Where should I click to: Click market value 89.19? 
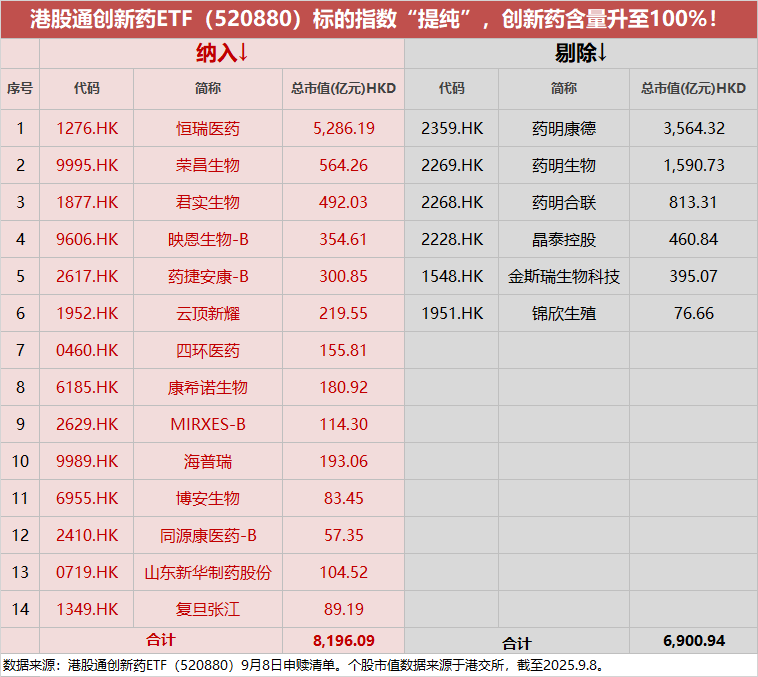pyautogui.click(x=344, y=609)
